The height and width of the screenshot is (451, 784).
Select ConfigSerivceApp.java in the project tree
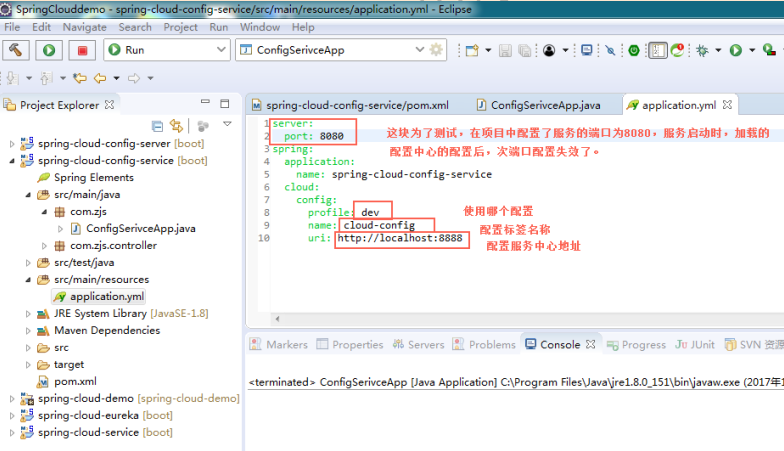pos(140,228)
